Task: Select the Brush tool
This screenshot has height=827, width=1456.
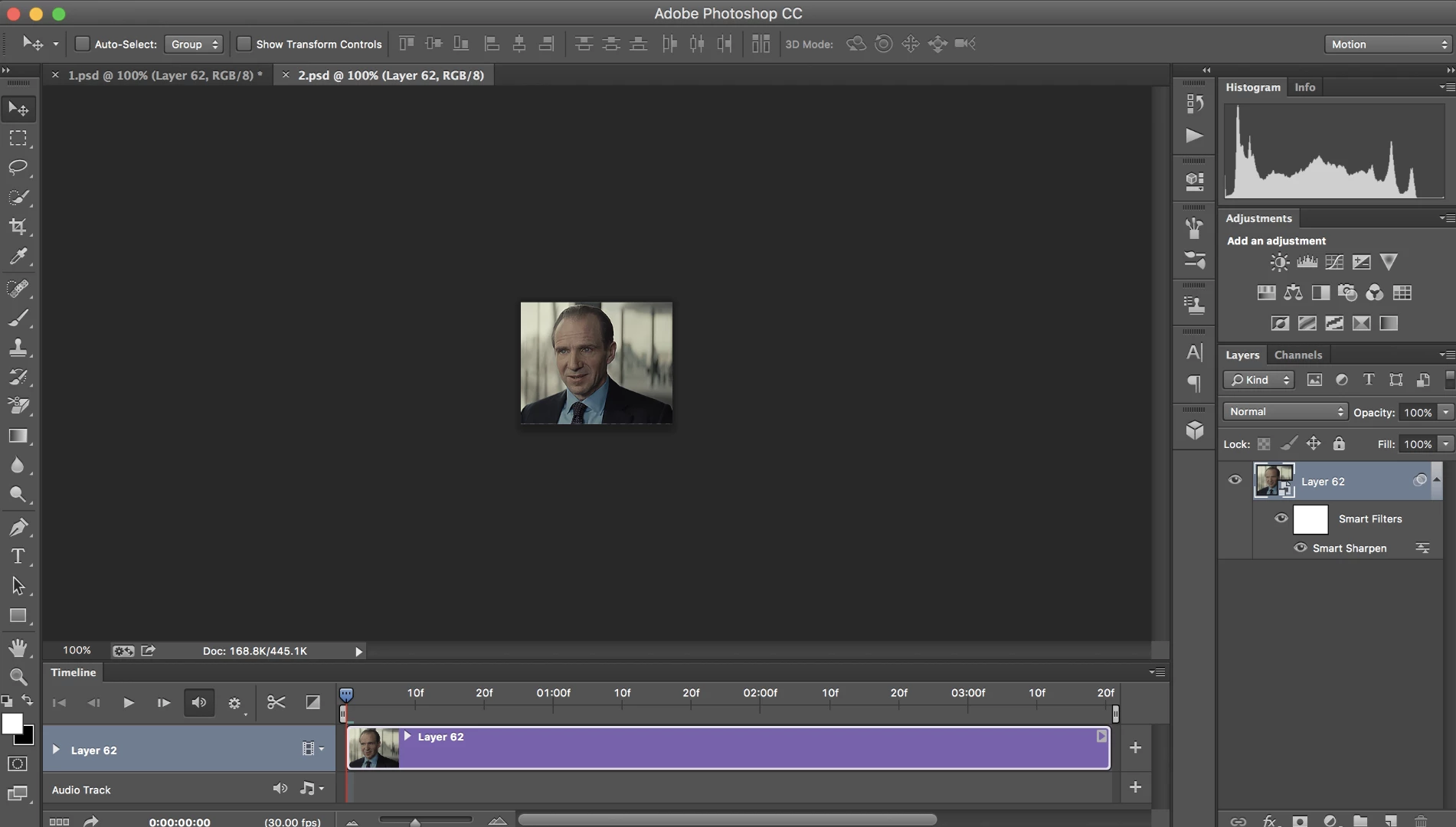Action: (x=18, y=318)
